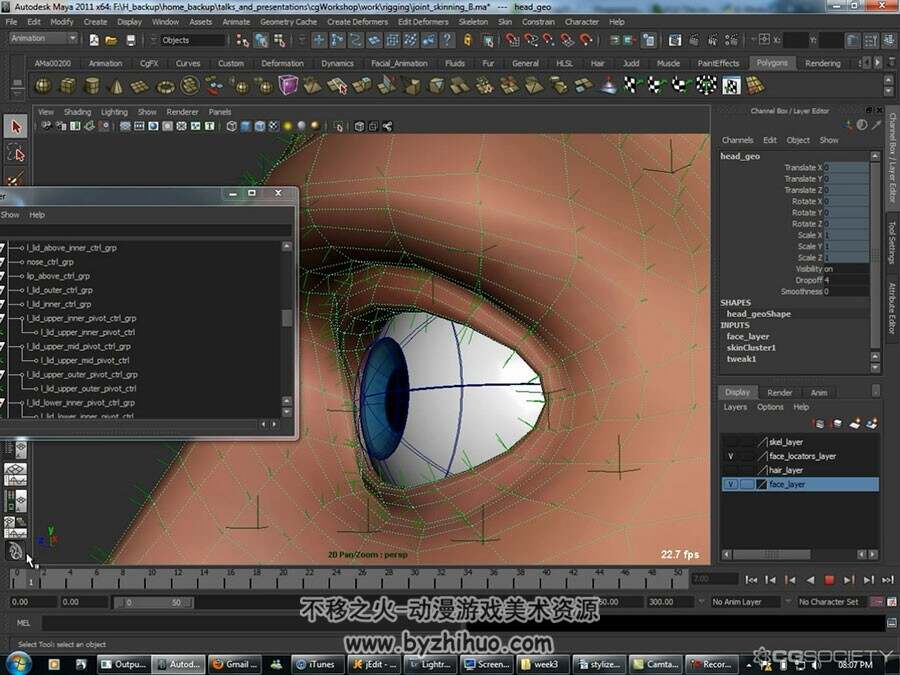Switch to the Polygons shelf tab
This screenshot has height=675, width=900.
(771, 63)
